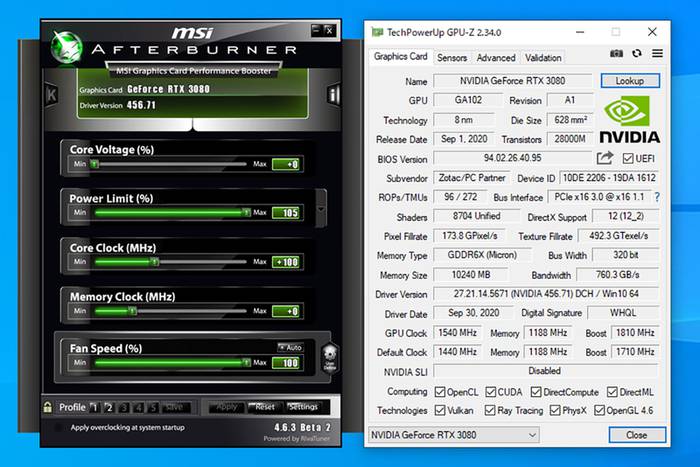This screenshot has width=700, height=467.
Task: Click the Device ID 10DE 2206 field
Action: (609, 178)
